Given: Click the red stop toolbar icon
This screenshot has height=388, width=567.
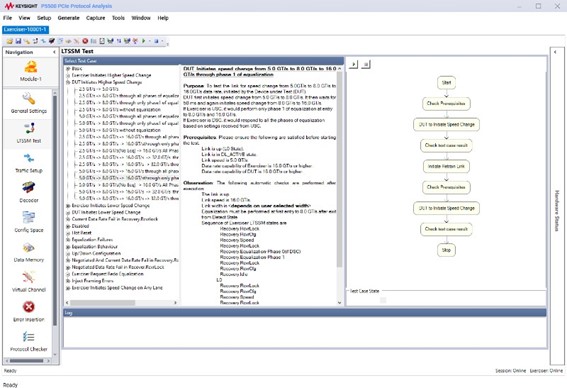Looking at the screenshot, I should click(x=85, y=41).
